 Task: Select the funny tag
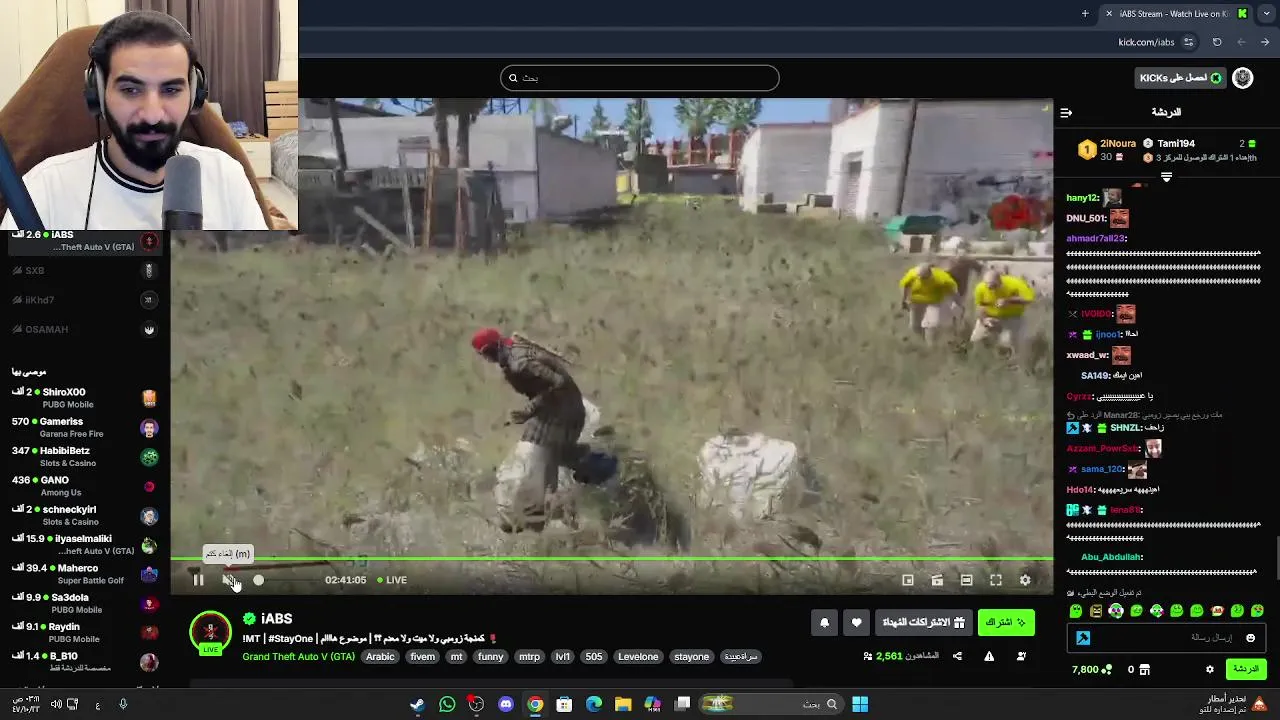[490, 657]
